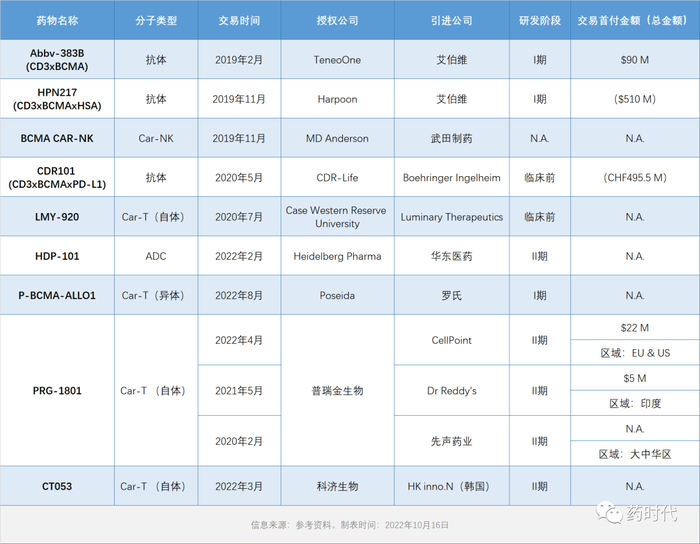Click the 普瑞金生物 licensor cell
700x544 pixels.
[x=338, y=390]
